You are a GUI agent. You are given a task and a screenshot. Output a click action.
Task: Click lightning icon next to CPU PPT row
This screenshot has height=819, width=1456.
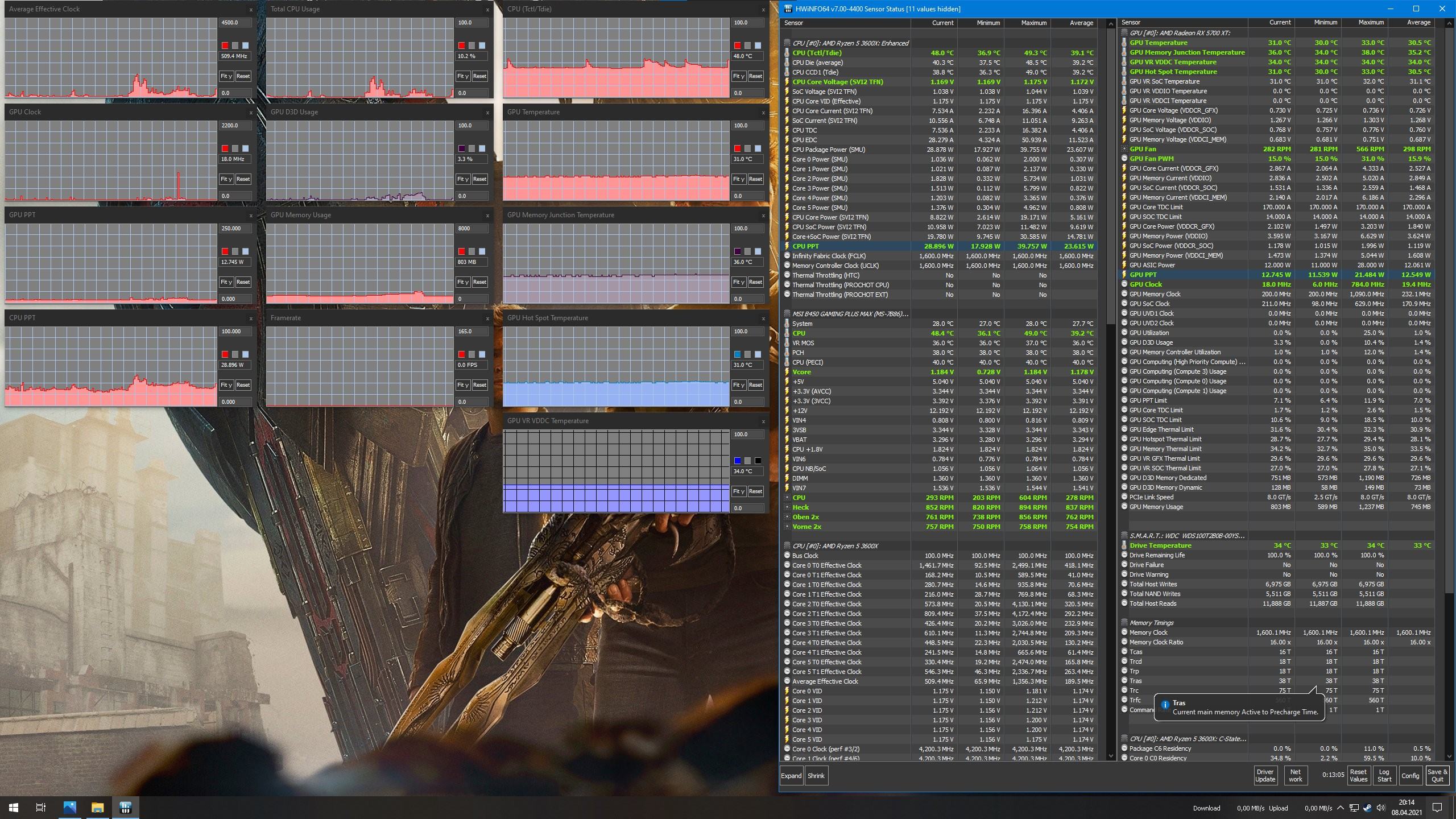tap(787, 246)
